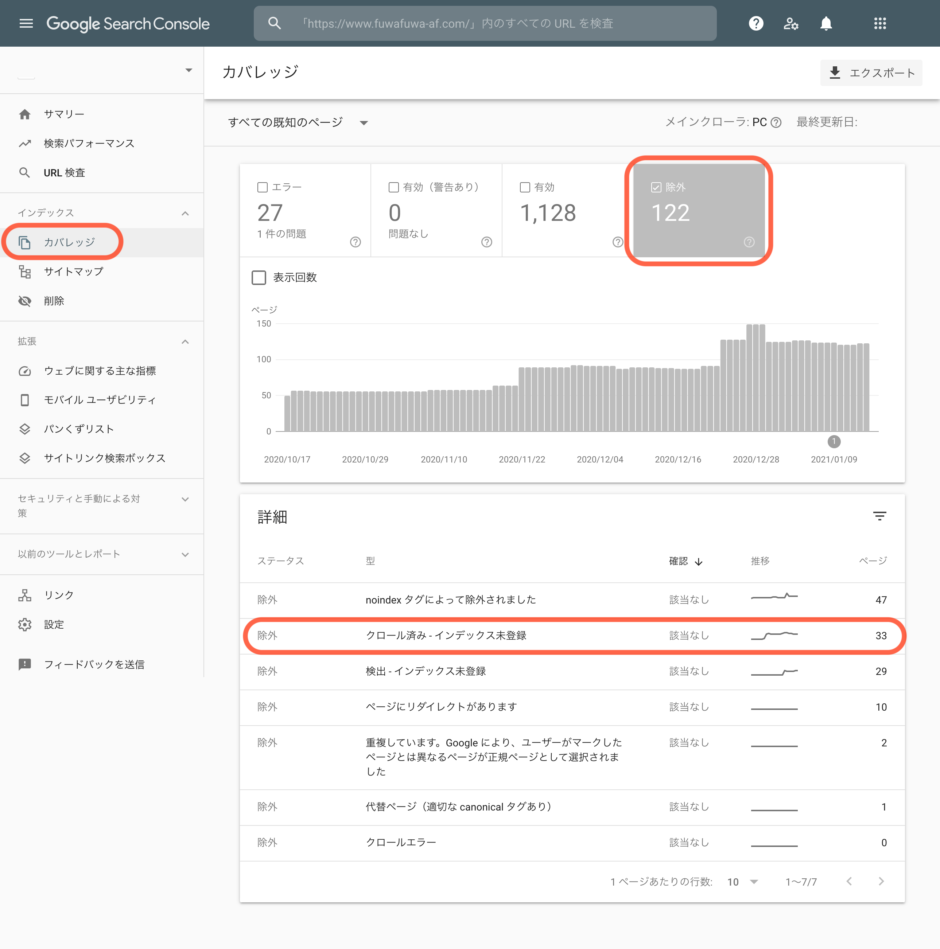Open the すべての既知のページ dropdown

point(298,122)
